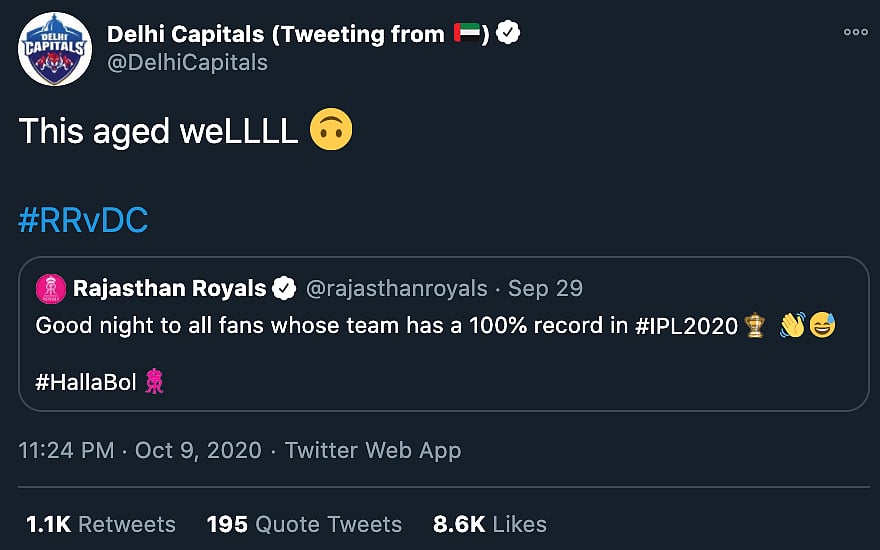Click the UAE flag emoji in name
Image resolution: width=880 pixels, height=550 pixels.
467,34
